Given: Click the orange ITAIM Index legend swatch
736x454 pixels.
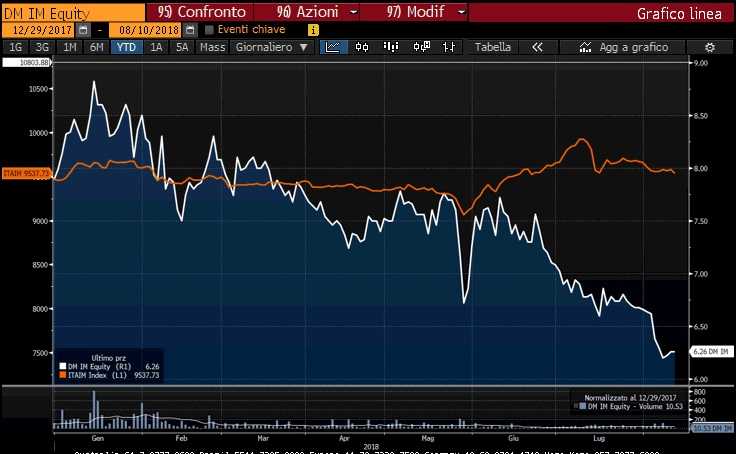Looking at the screenshot, I should [62, 375].
